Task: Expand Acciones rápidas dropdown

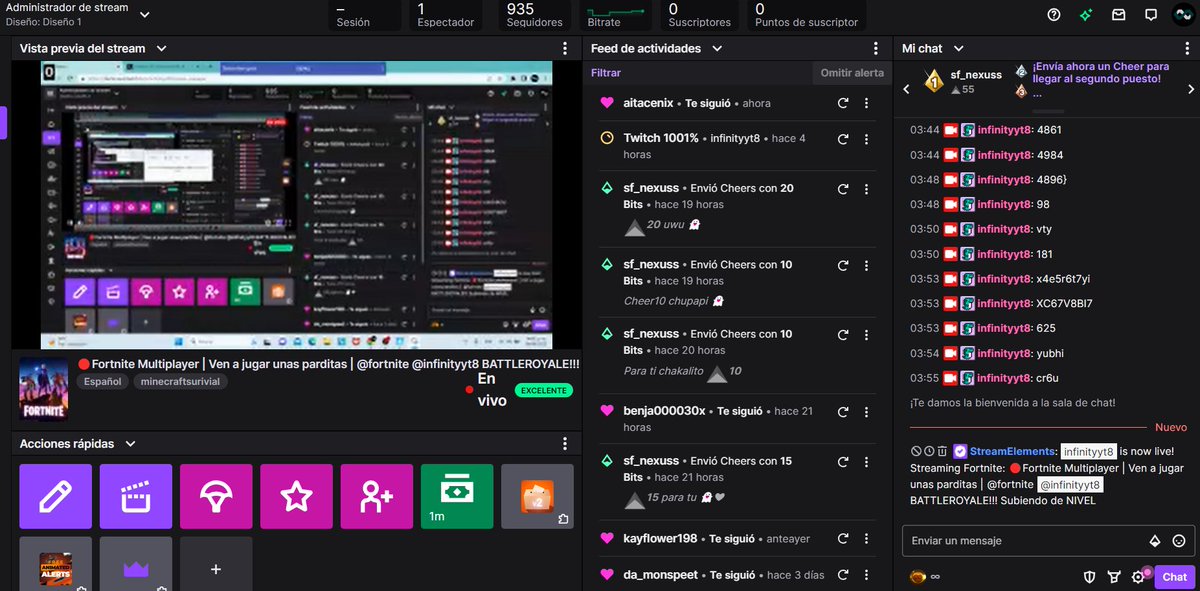Action: point(131,444)
